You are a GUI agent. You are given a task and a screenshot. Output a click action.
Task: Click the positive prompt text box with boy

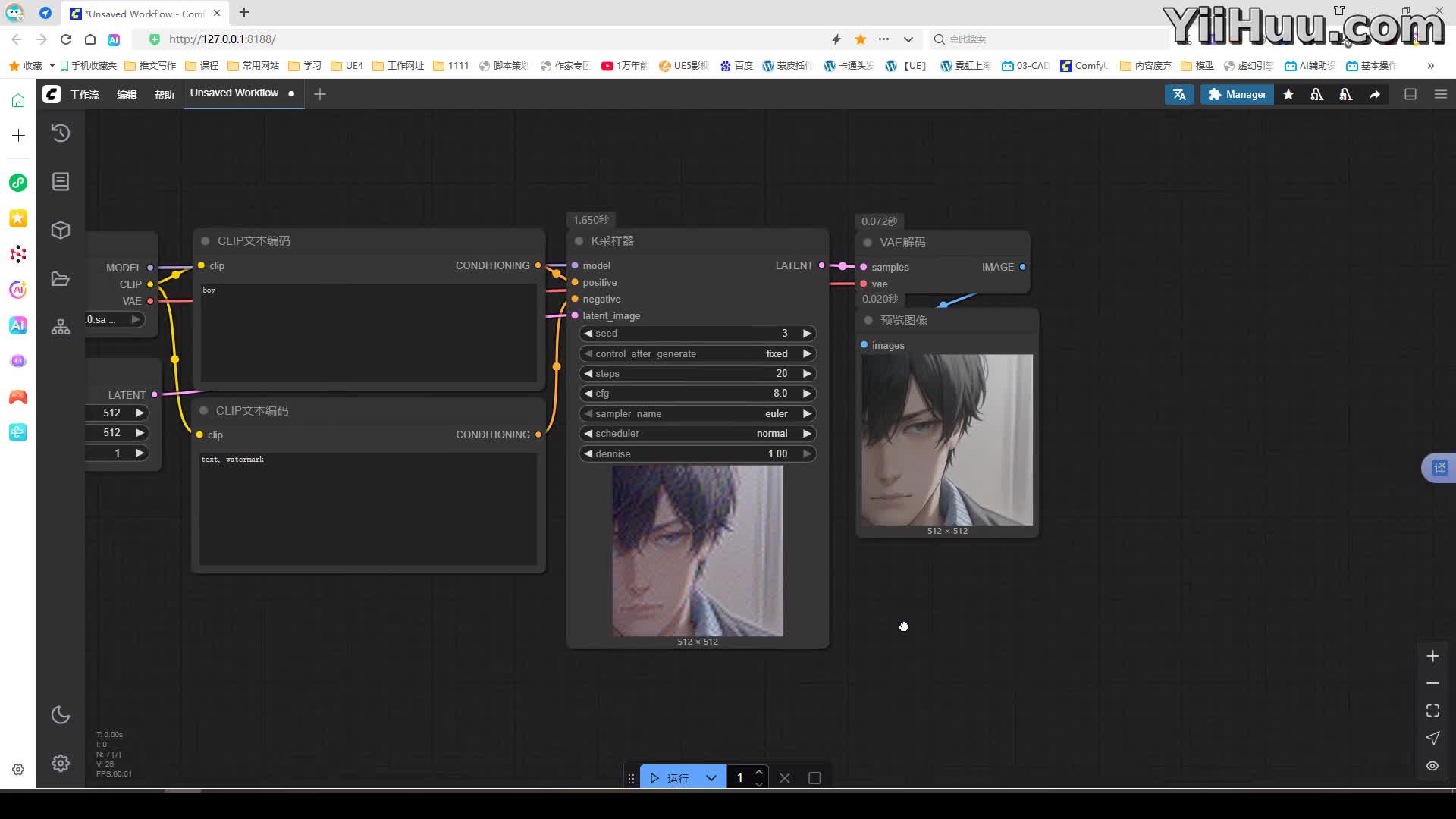pos(369,332)
